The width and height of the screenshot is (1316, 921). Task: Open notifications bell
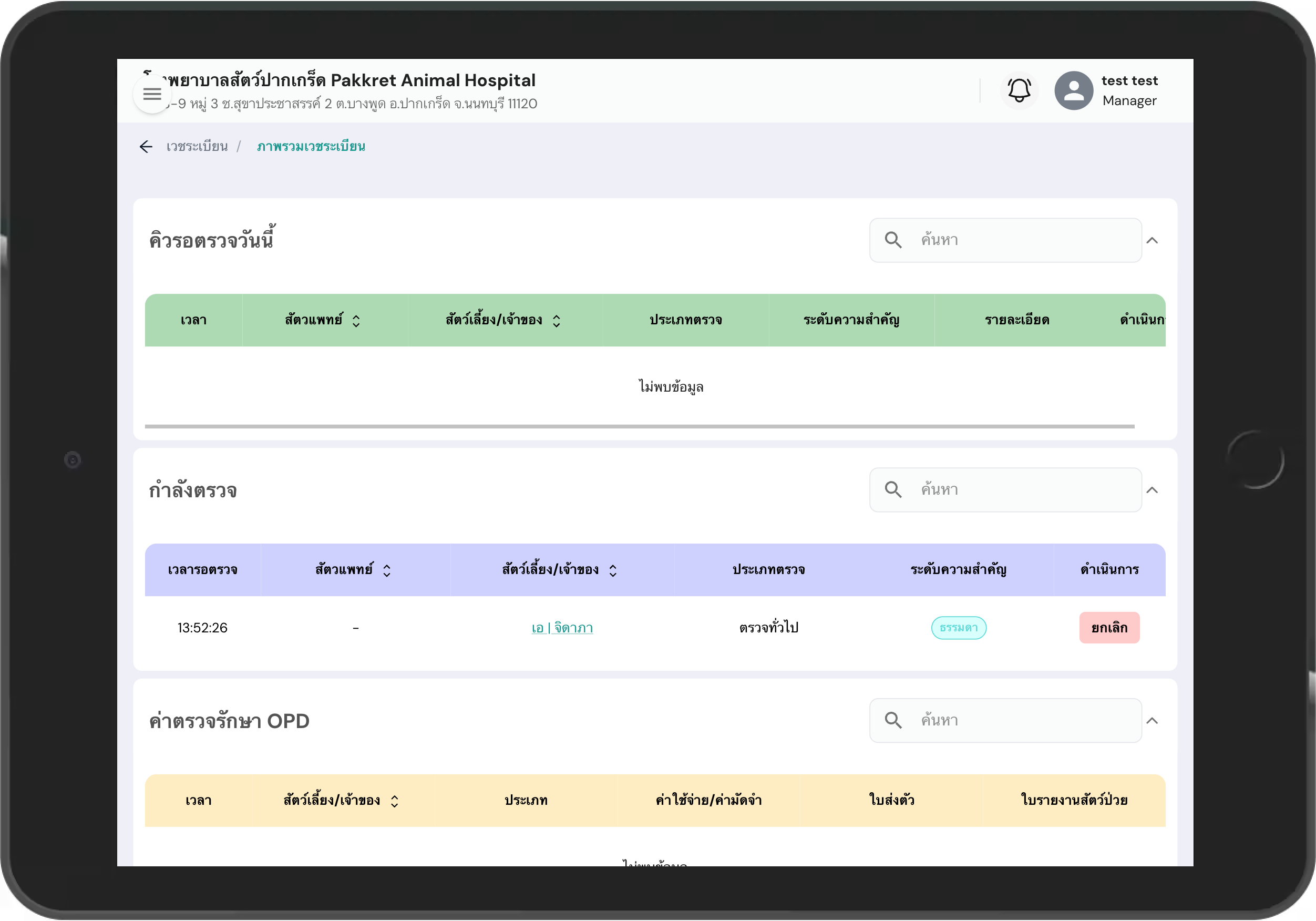(1019, 90)
